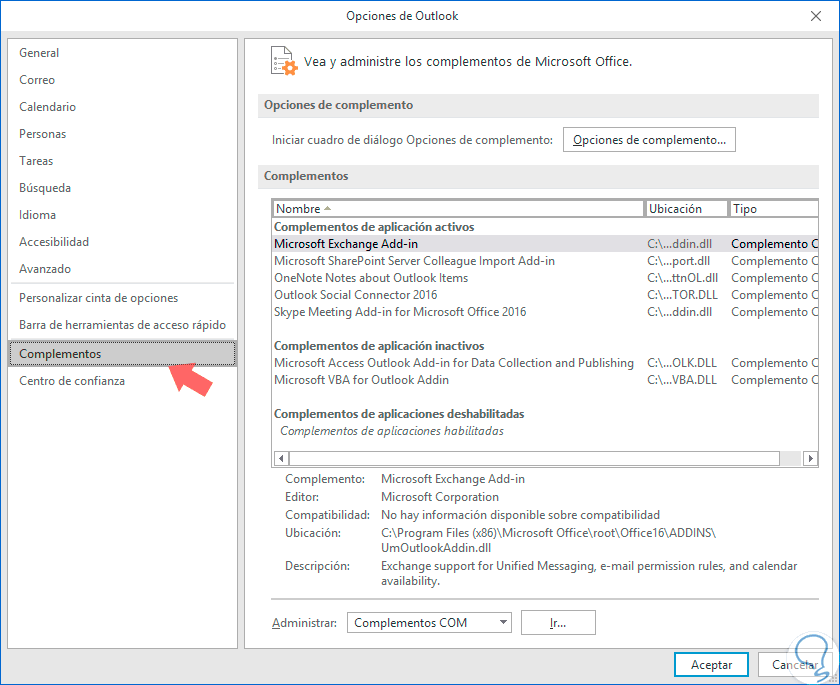840x685 pixels.
Task: Click the Ir... button
Action: click(558, 623)
